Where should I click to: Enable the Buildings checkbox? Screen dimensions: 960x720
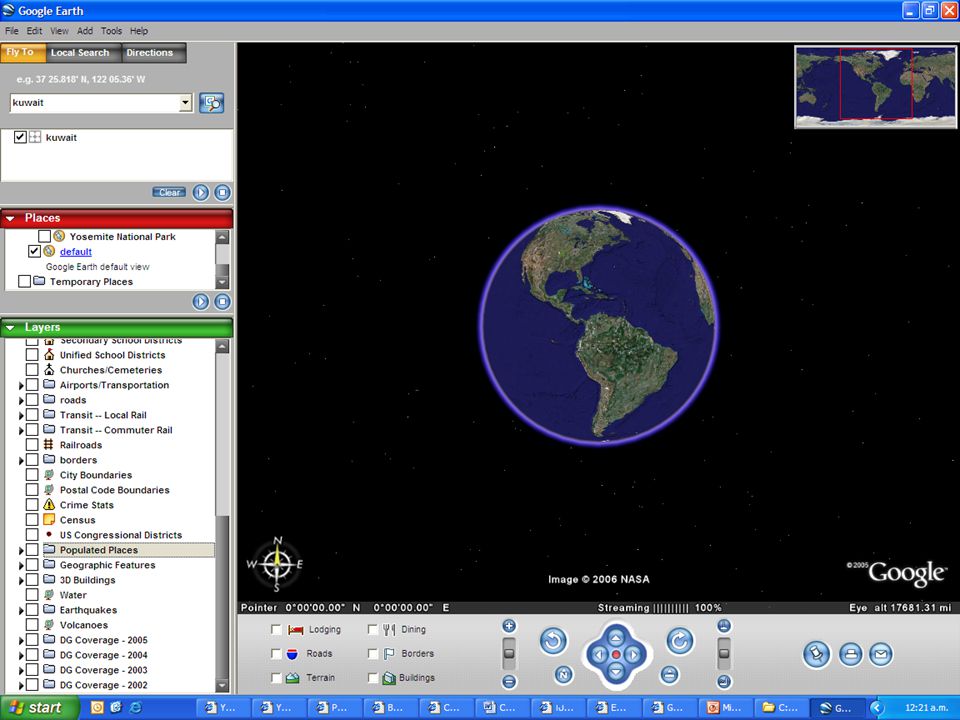(x=372, y=678)
